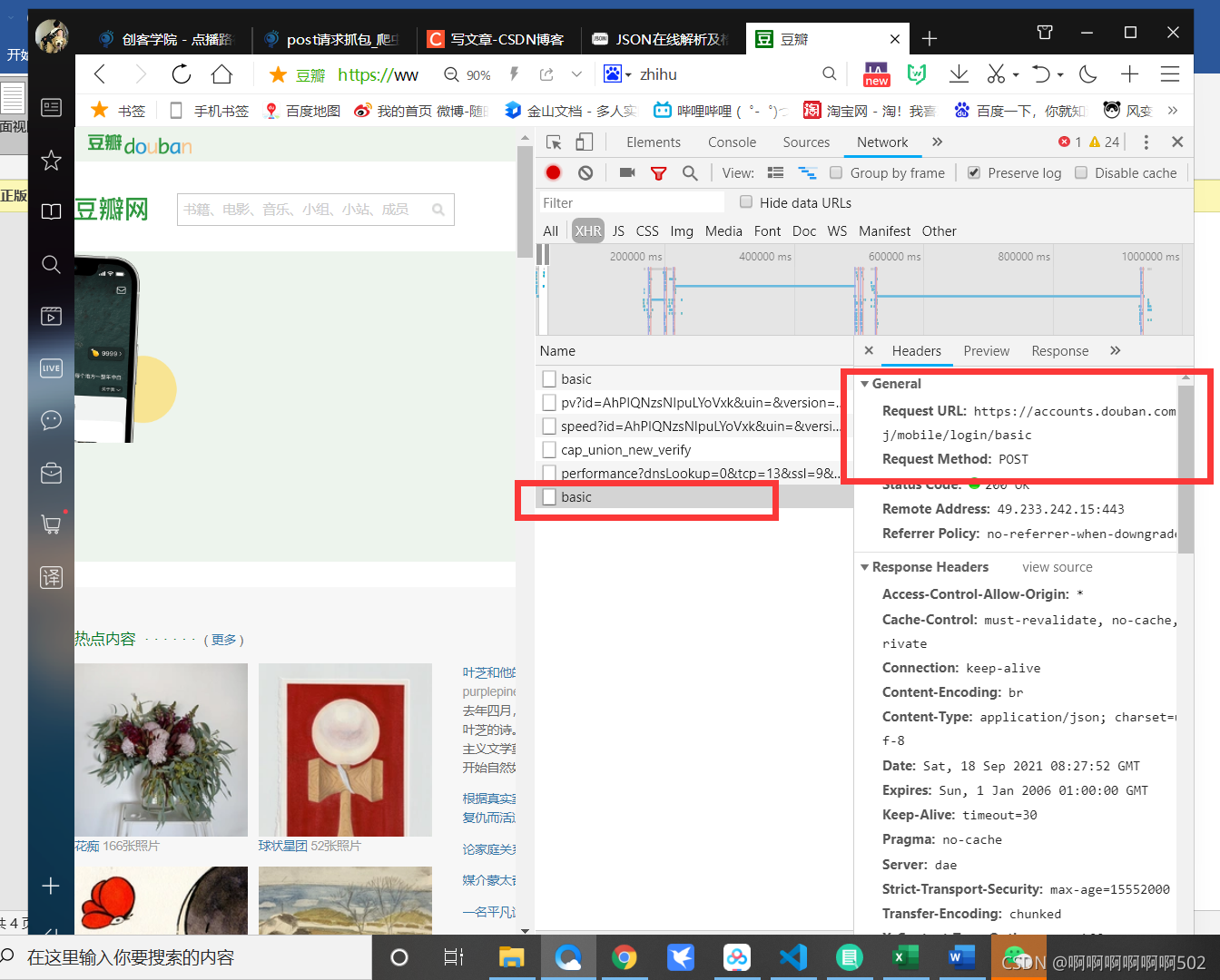Stop recording the network log (red dot)
Viewport: 1220px width, 980px height.
pyautogui.click(x=553, y=172)
